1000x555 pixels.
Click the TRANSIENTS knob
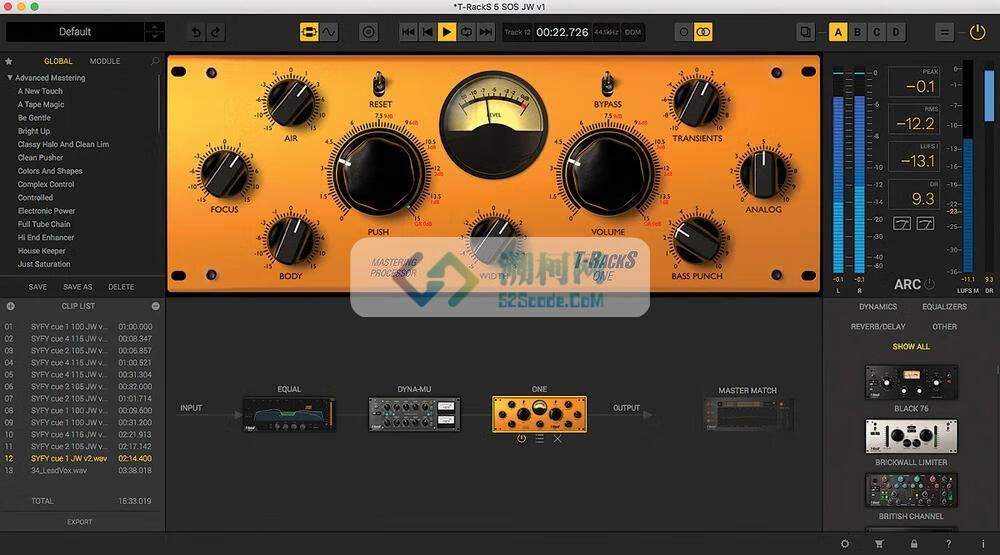pos(696,103)
